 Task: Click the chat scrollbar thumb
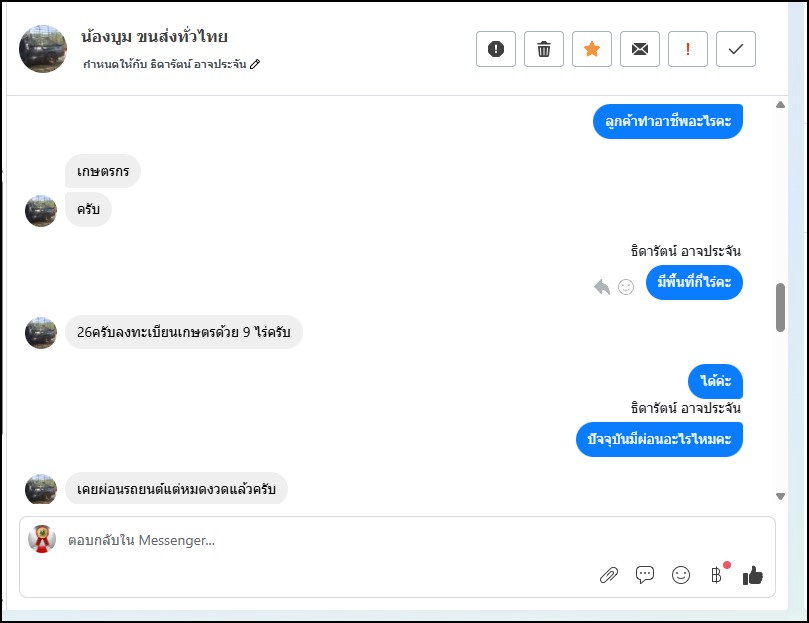pos(780,307)
